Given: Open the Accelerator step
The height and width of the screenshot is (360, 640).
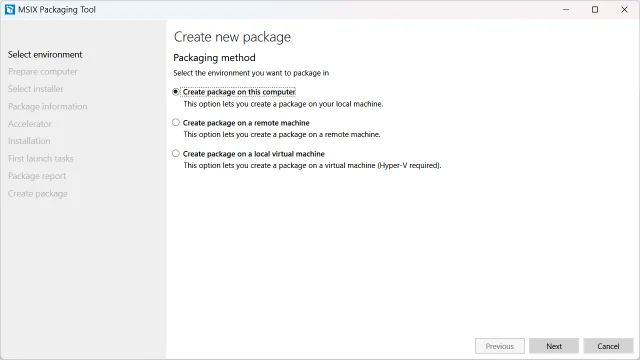Looking at the screenshot, I should (x=29, y=124).
